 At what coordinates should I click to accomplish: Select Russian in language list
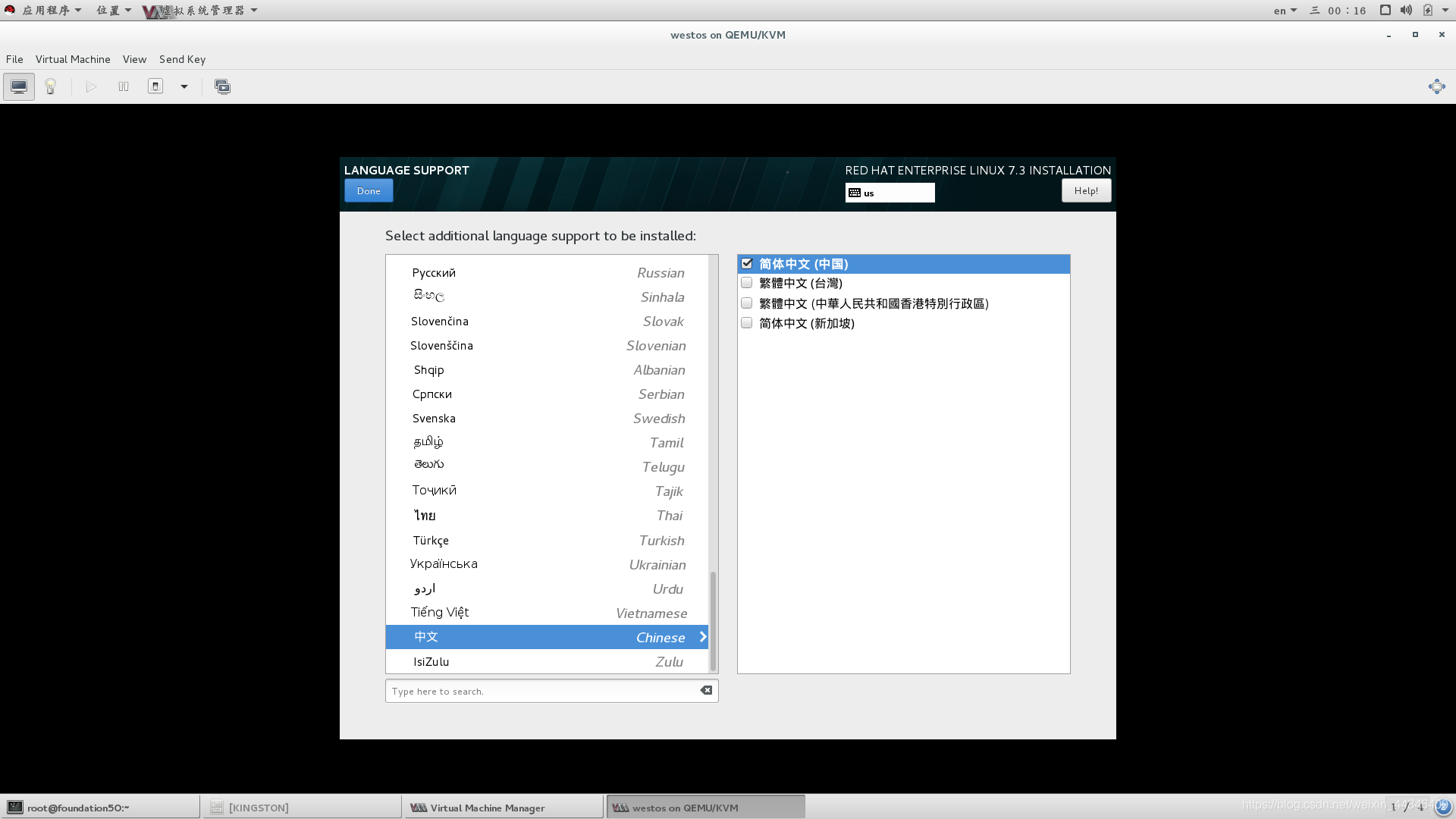tap(547, 273)
